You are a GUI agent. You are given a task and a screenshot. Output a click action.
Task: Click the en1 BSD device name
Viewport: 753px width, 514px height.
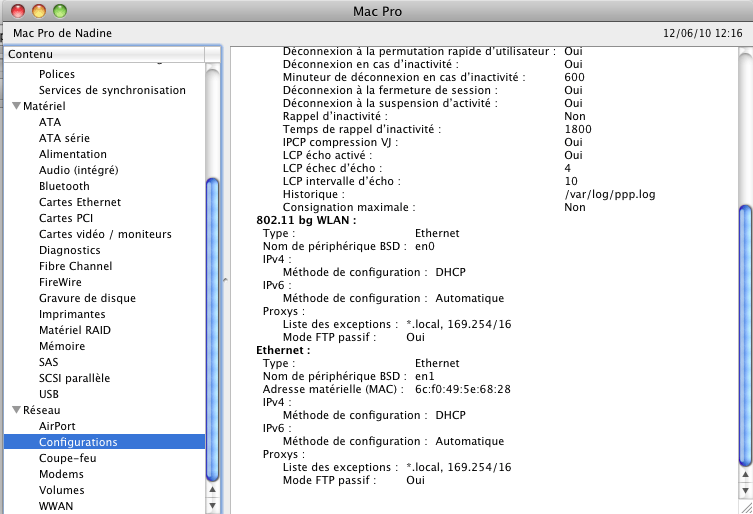tap(425, 376)
